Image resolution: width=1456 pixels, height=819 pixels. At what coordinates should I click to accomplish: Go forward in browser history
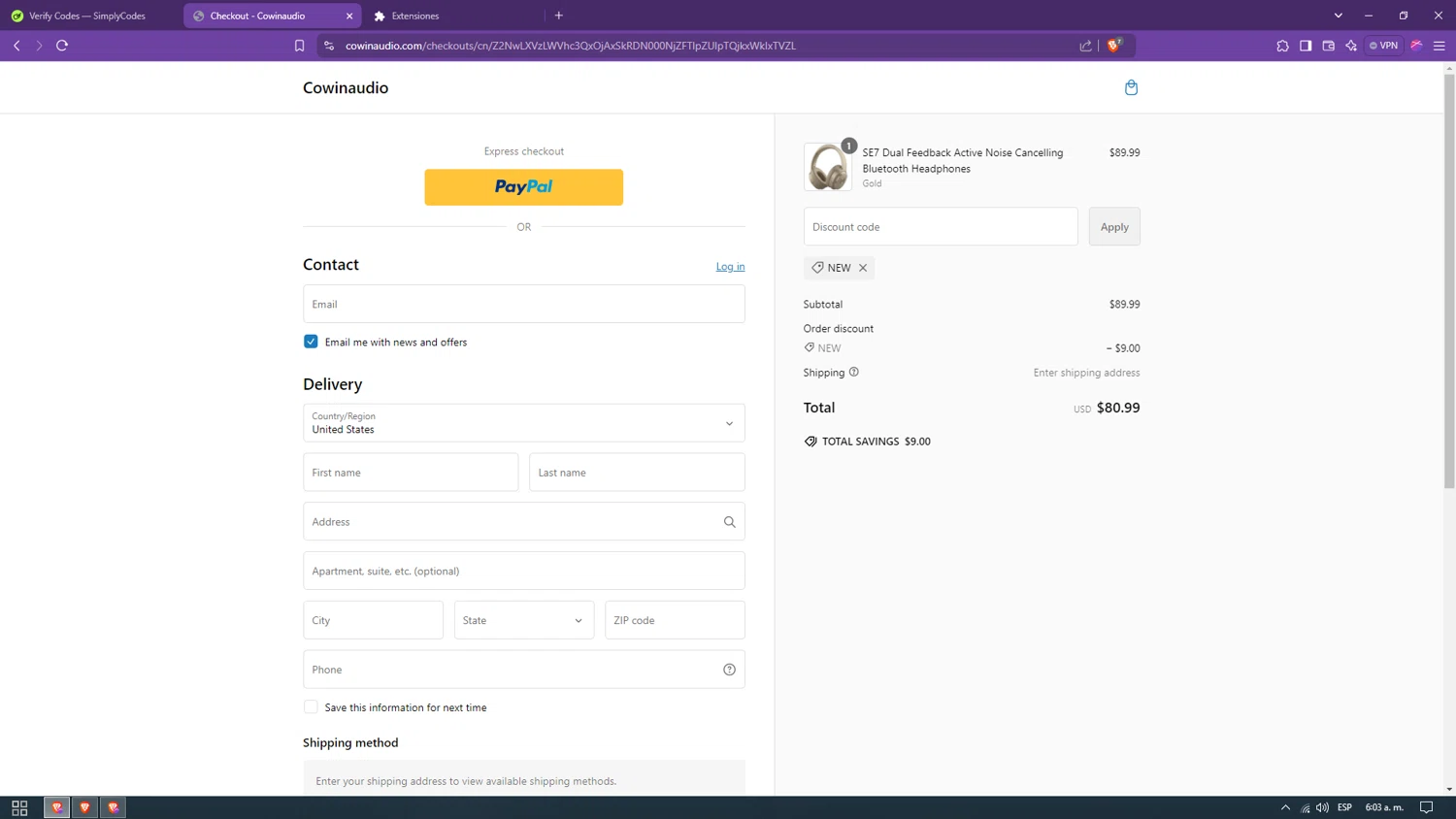point(39,46)
